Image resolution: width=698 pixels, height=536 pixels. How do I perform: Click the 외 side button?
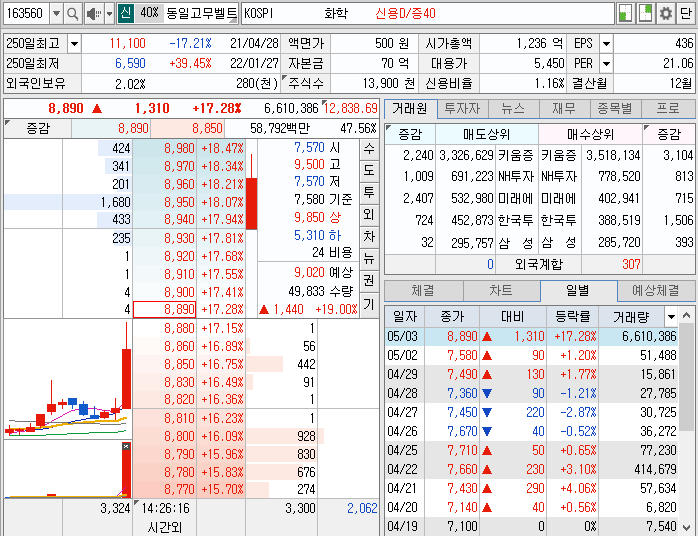(369, 215)
